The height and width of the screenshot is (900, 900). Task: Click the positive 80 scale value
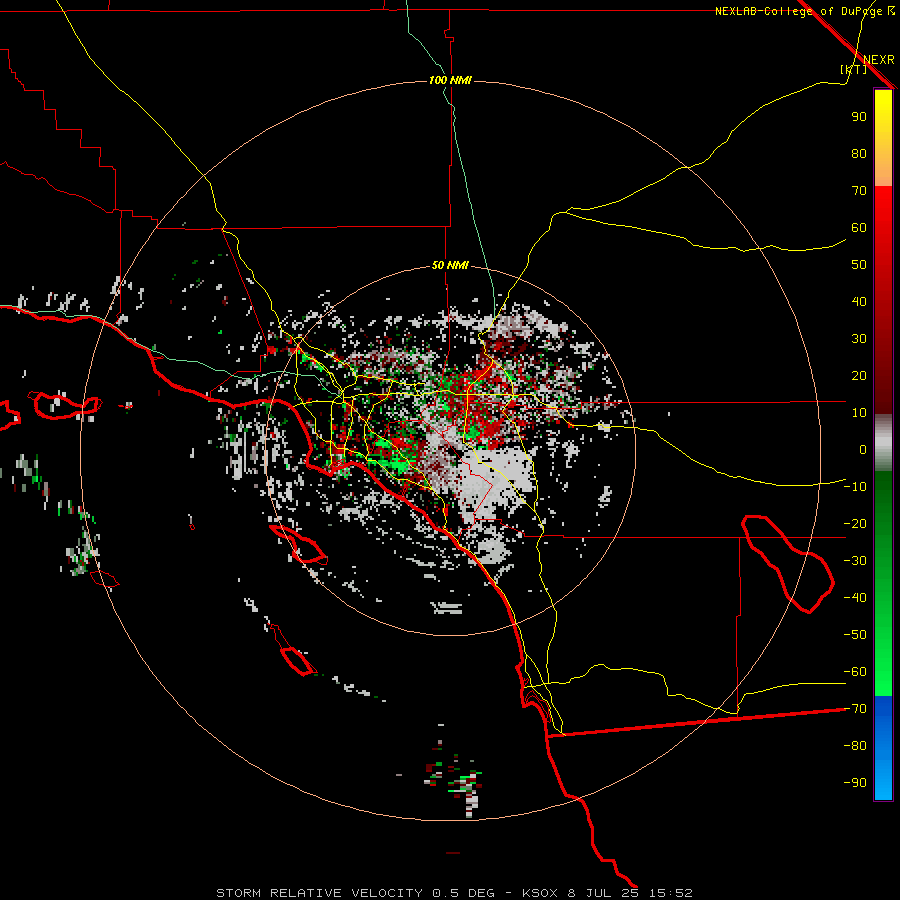pos(859,154)
